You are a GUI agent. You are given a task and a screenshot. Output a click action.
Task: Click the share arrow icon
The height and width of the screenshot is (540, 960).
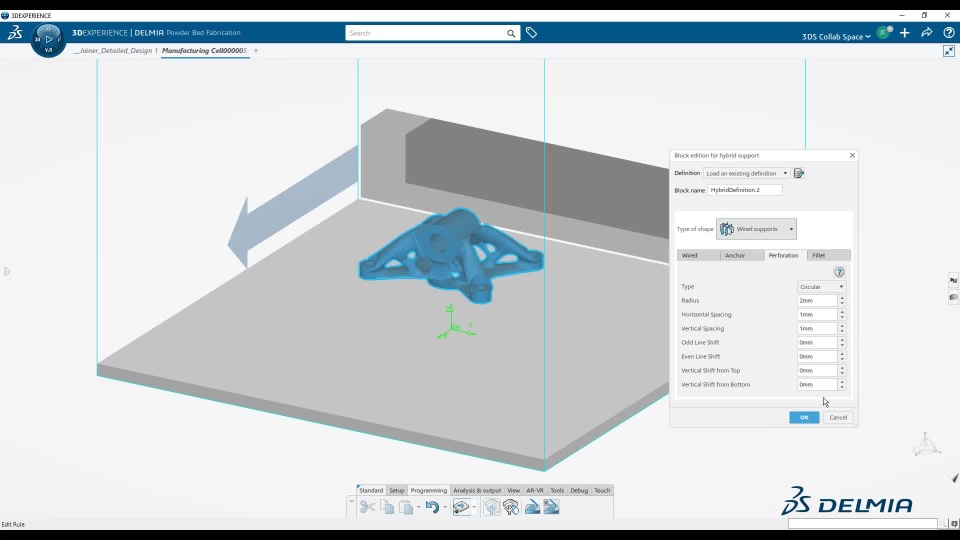926,32
